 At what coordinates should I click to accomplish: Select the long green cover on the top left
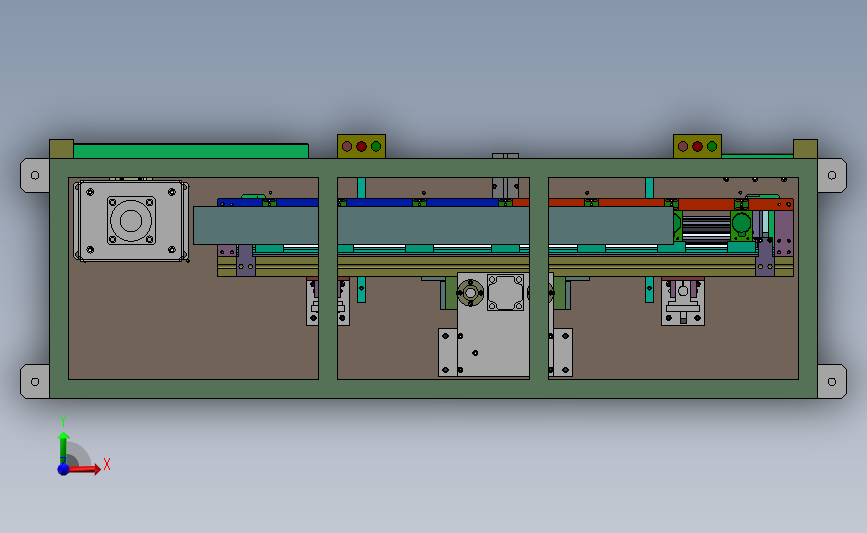point(191,151)
